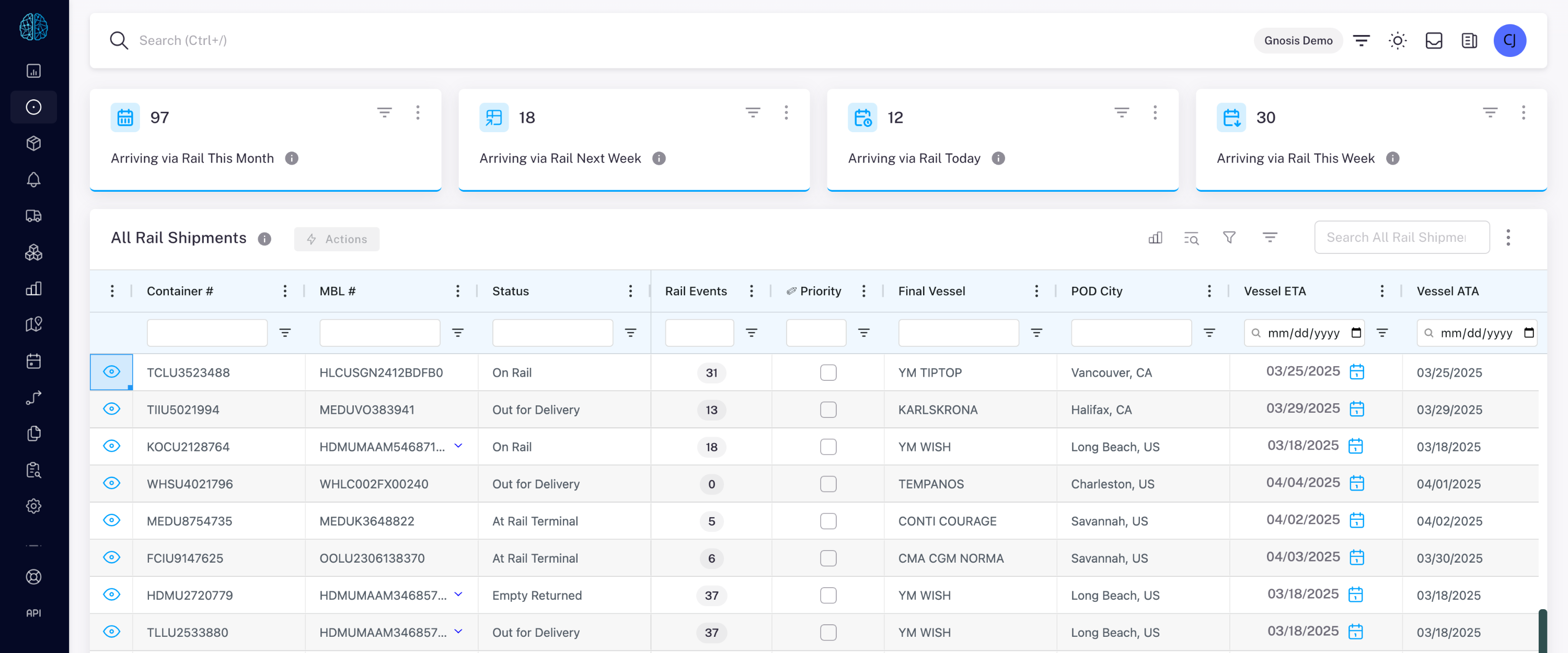Toggle the eye icon for TIIU5021994 row
The width and height of the screenshot is (1568, 653).
click(111, 409)
